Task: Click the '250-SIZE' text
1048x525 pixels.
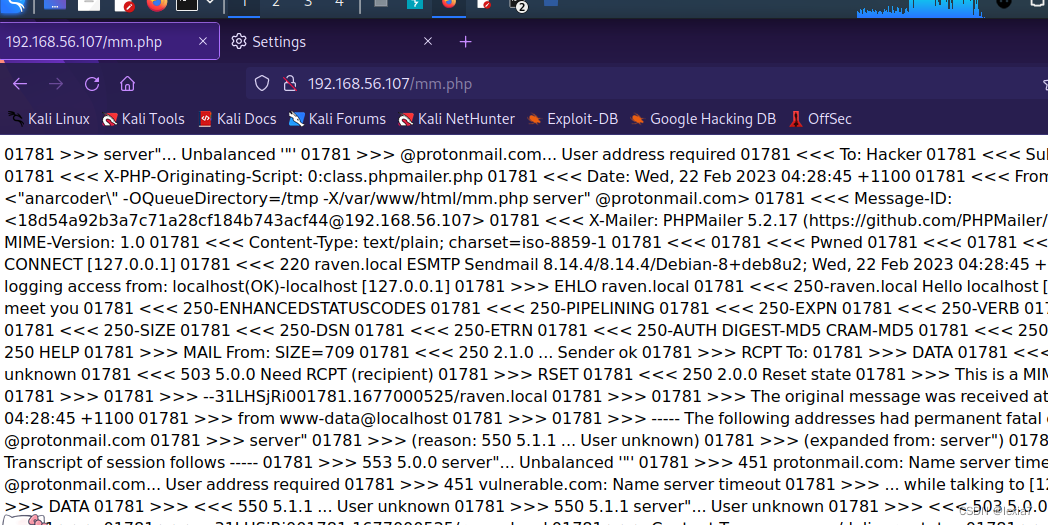Action: point(139,331)
